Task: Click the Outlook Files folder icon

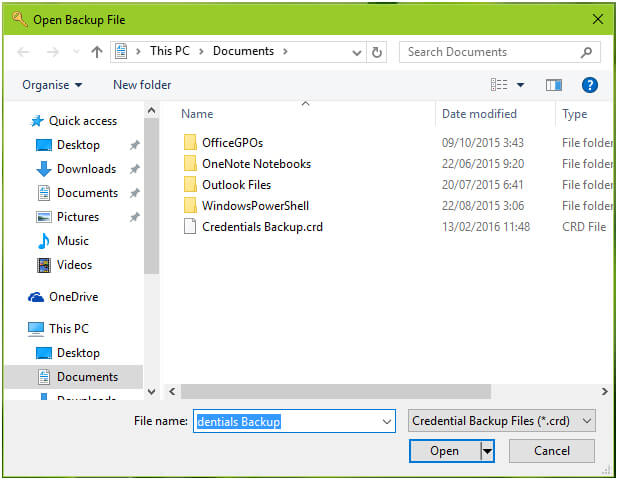Action: pyautogui.click(x=190, y=184)
